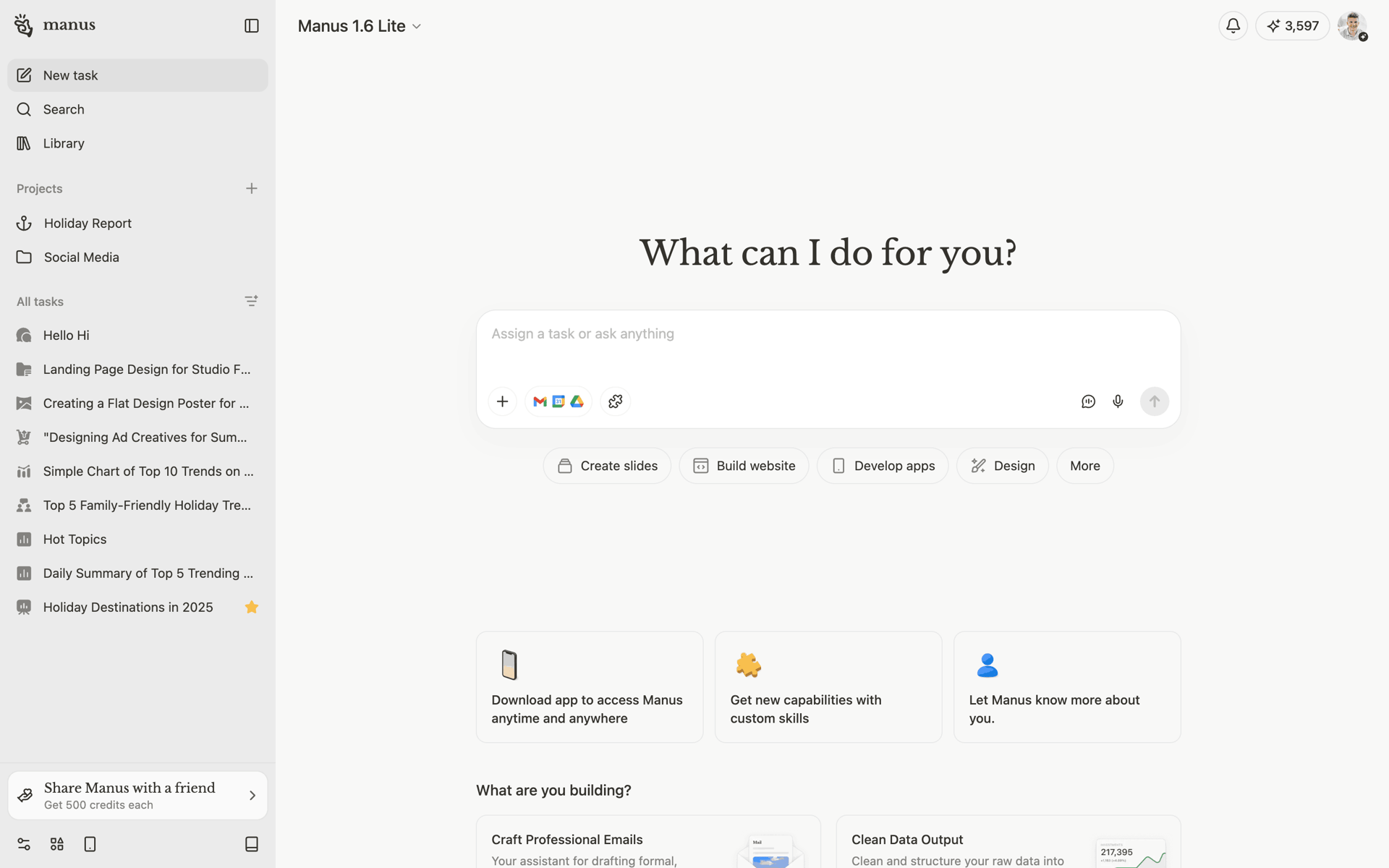This screenshot has width=1389, height=868.
Task: Open Designing Ad Creatives for Summer task
Action: click(137, 437)
